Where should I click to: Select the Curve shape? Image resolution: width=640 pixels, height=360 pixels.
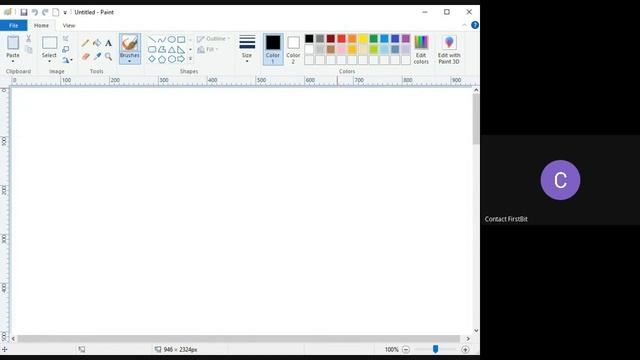pyautogui.click(x=162, y=40)
